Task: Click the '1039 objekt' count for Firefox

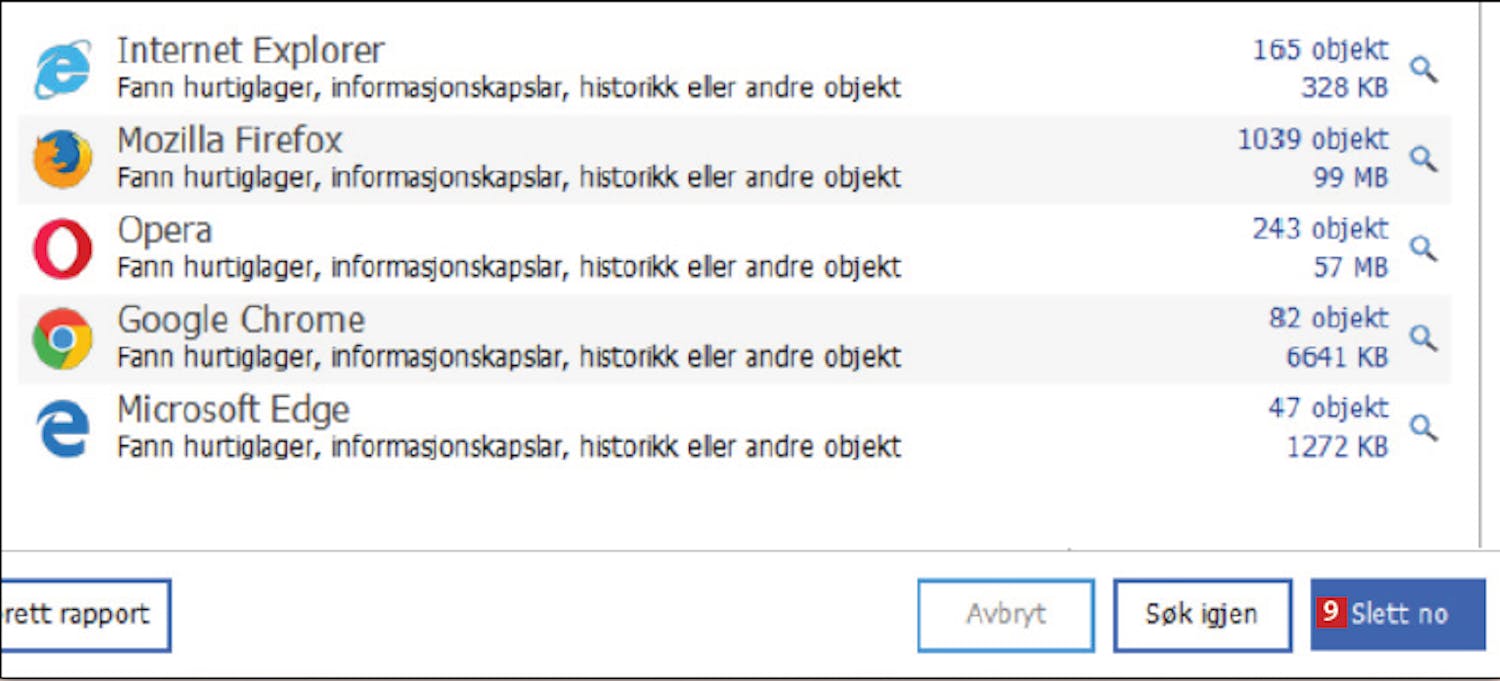Action: (1312, 140)
